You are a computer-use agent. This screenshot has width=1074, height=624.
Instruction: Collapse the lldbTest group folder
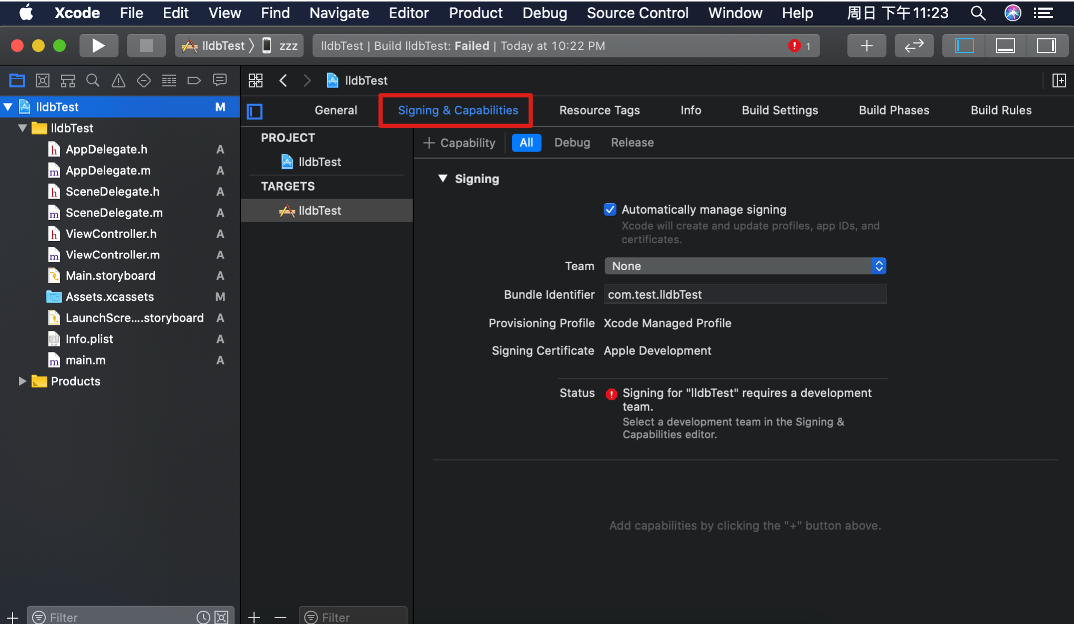click(22, 128)
